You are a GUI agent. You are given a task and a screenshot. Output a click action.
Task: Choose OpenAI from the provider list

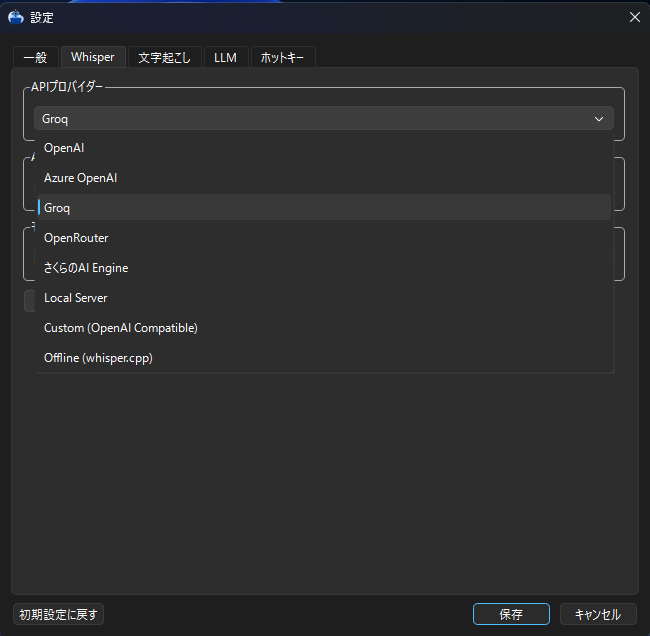pyautogui.click(x=65, y=148)
